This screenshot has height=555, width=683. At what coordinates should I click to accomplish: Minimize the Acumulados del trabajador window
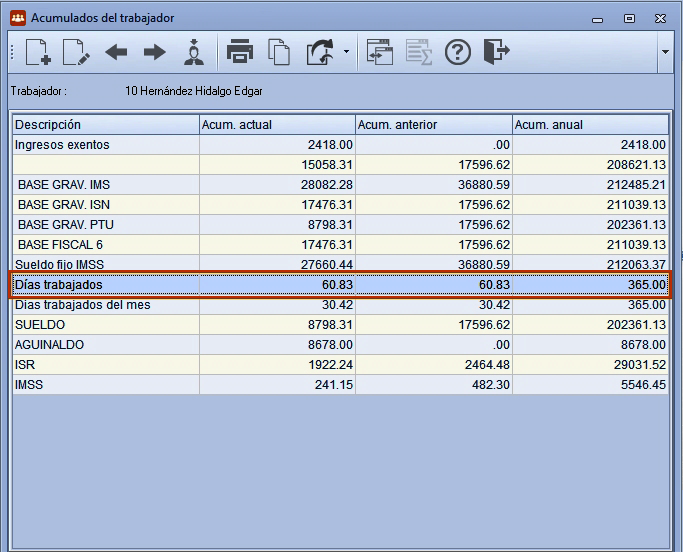pos(598,19)
